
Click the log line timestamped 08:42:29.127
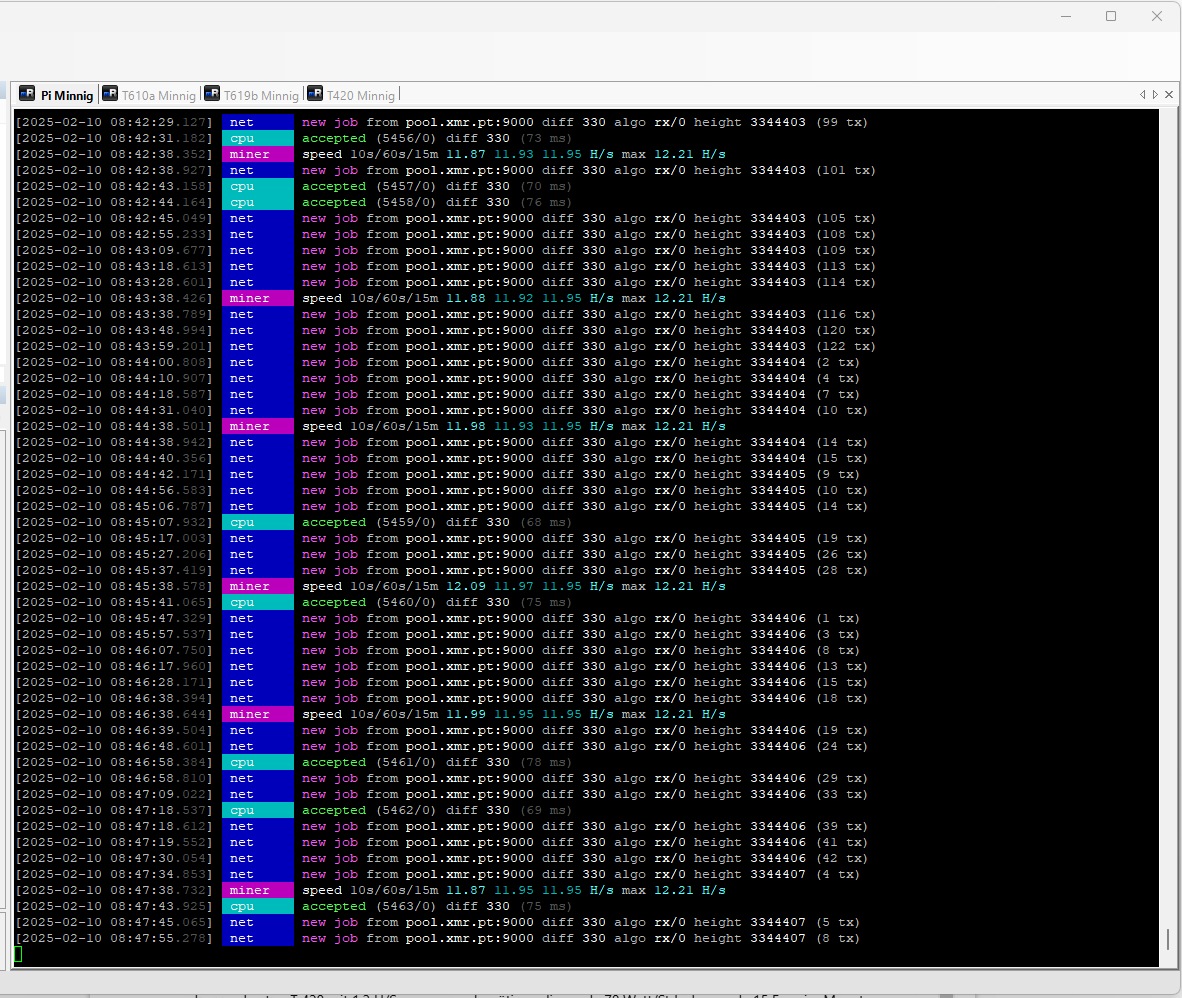click(442, 122)
